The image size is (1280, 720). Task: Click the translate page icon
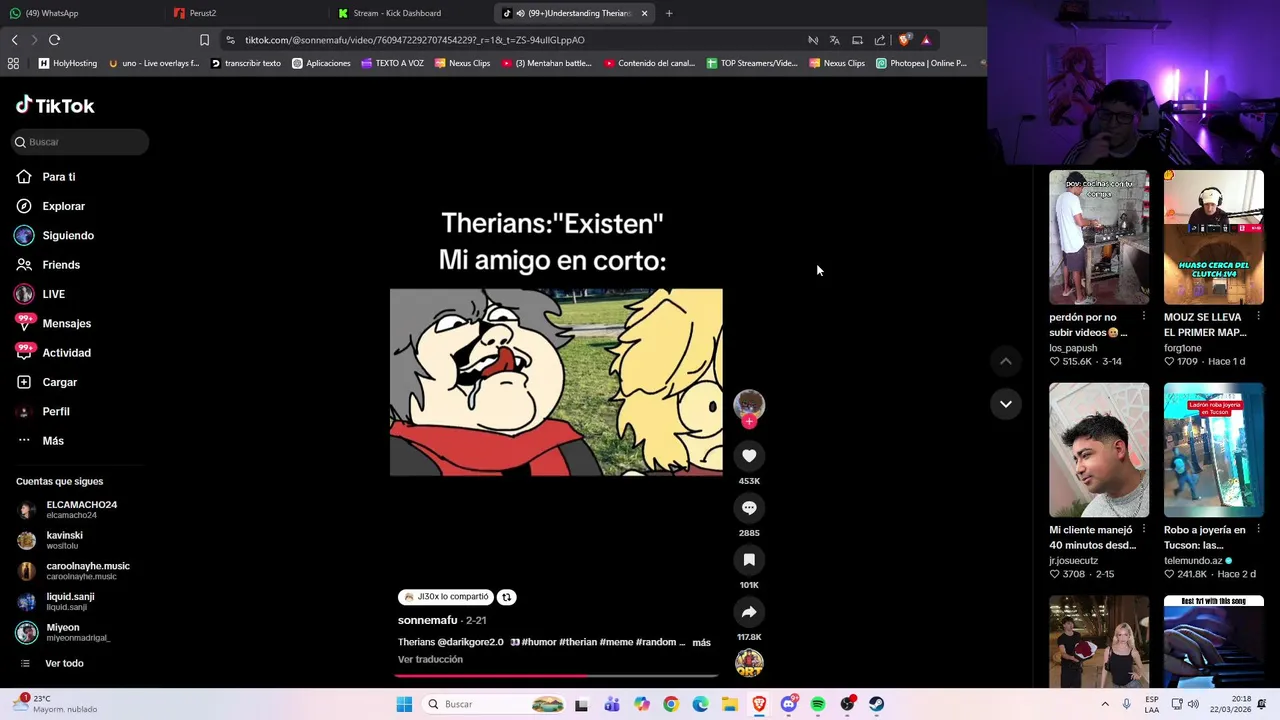coord(835,40)
